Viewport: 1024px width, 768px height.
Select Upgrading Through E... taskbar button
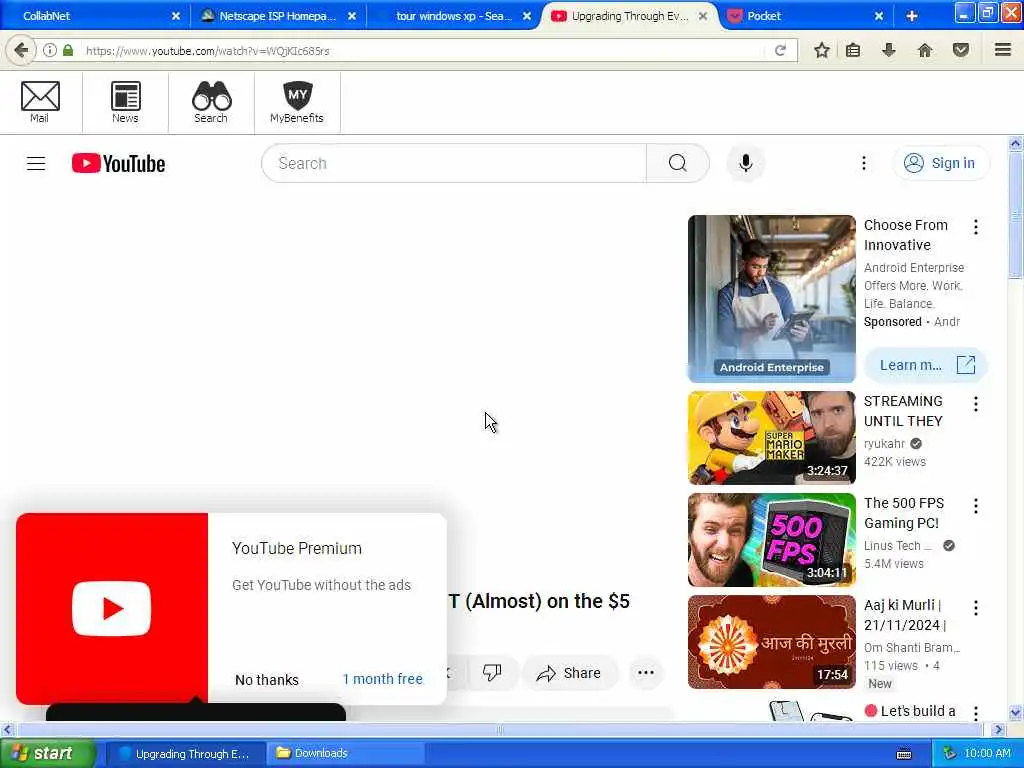(x=185, y=754)
